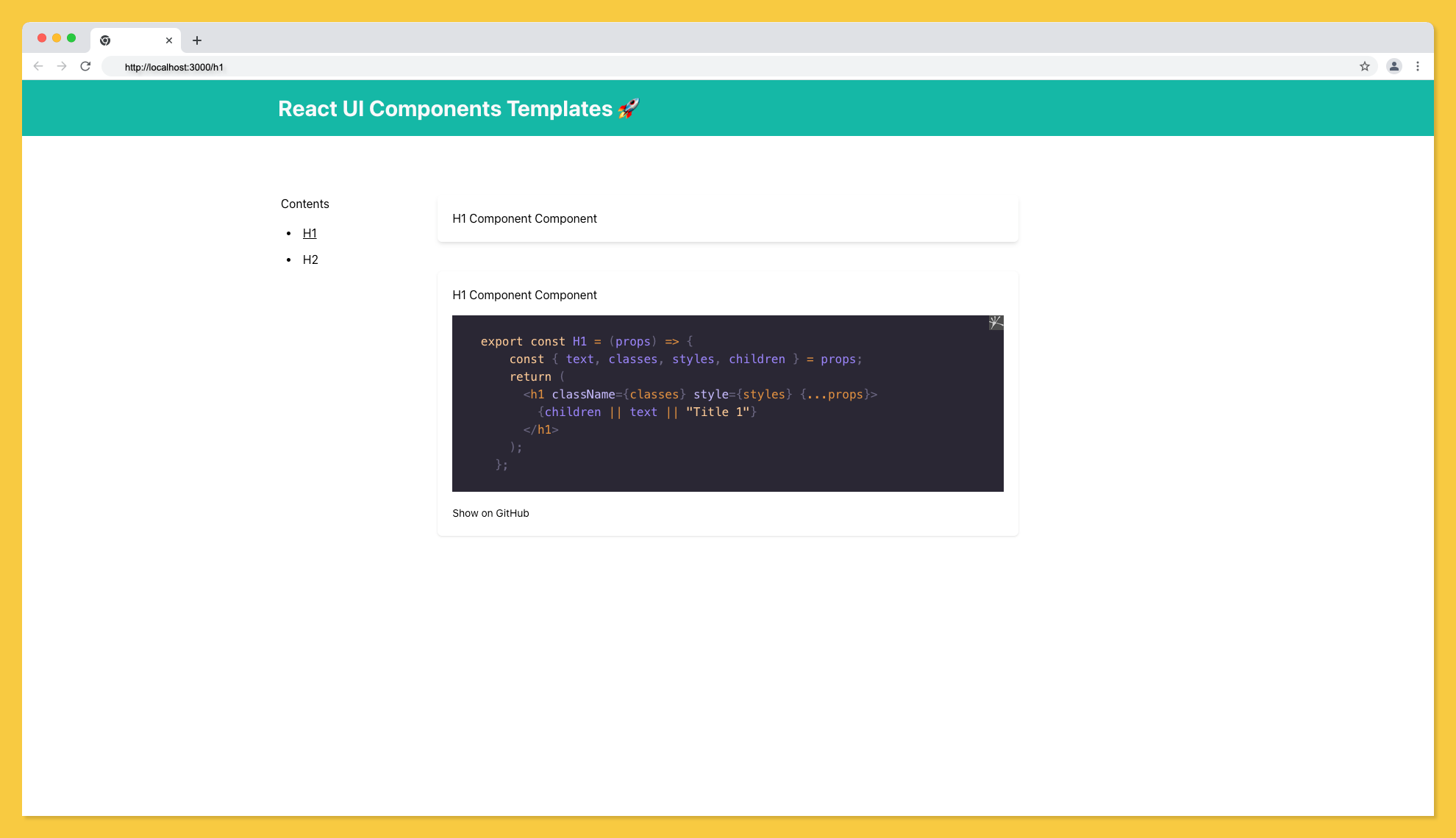Navigate to the H2 components section

(310, 259)
